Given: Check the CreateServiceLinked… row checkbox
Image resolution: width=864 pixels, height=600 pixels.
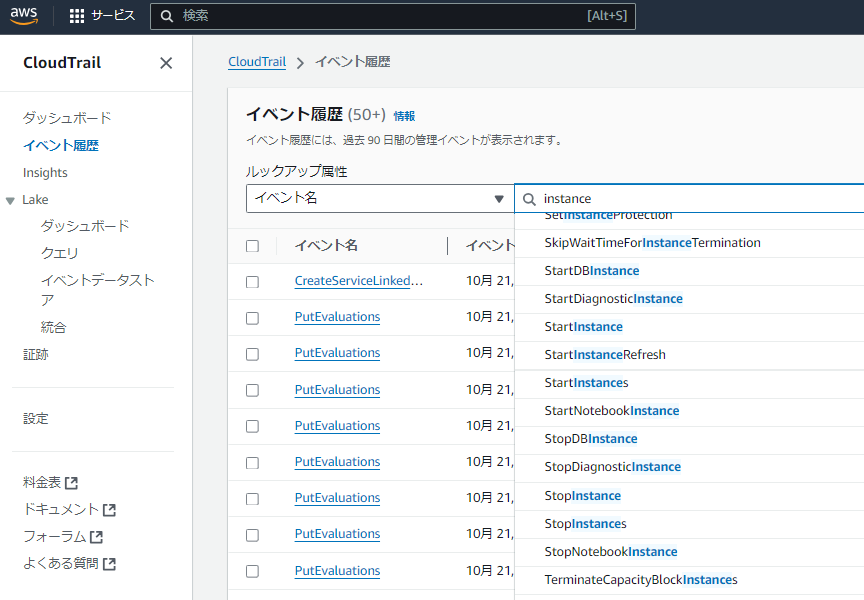Looking at the screenshot, I should click(252, 282).
